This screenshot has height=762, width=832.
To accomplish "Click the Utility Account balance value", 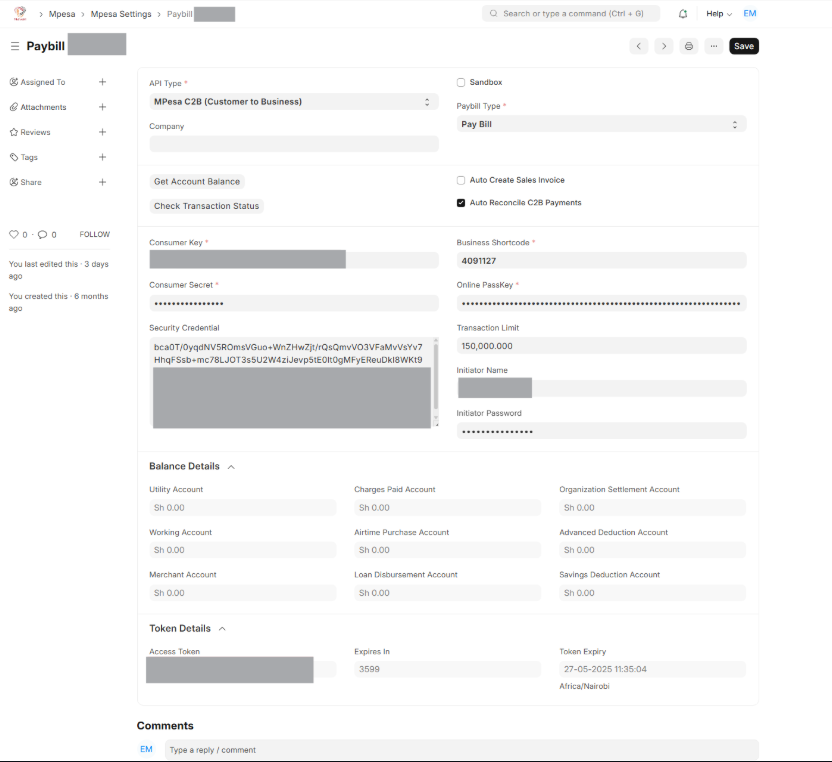I will 242,508.
